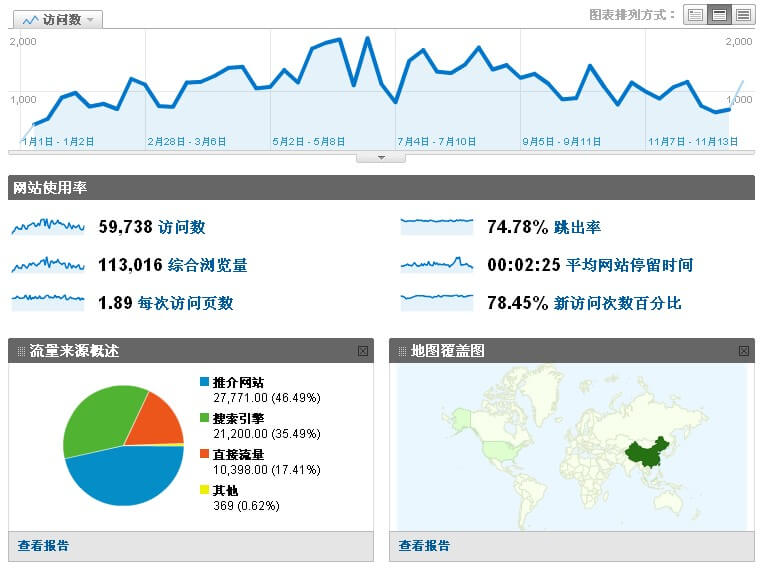The height and width of the screenshot is (569, 761).
Task: Open the 综合浏览量 report link
Action: pyautogui.click(x=207, y=265)
